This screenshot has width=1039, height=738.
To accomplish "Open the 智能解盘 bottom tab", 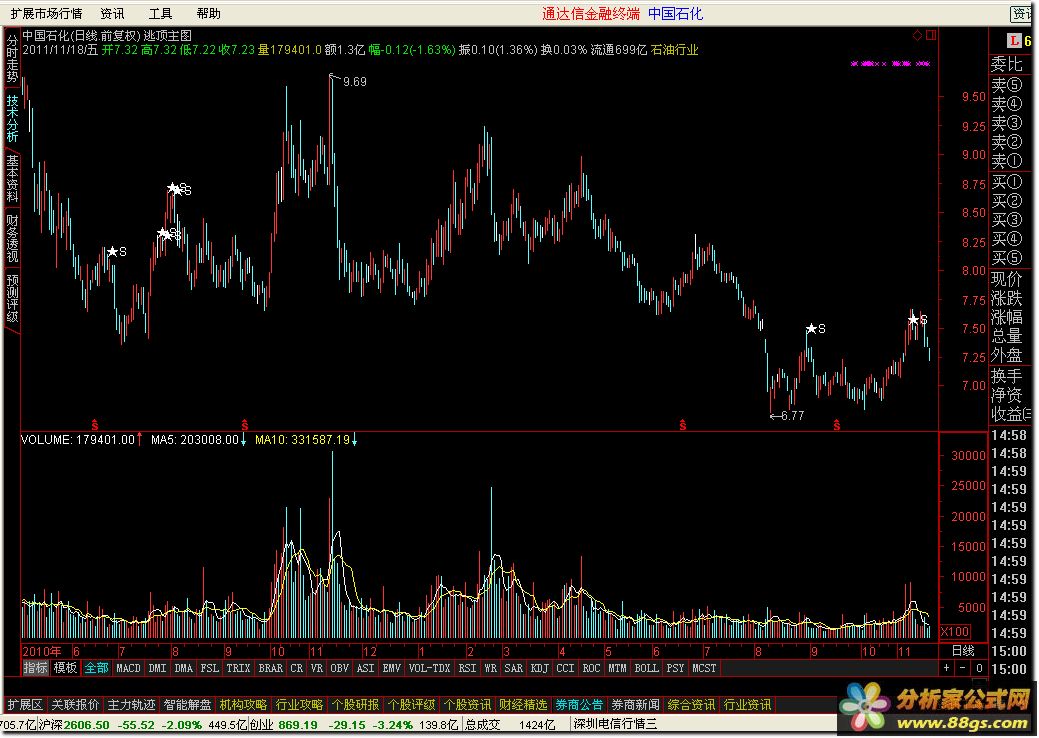I will tap(188, 704).
